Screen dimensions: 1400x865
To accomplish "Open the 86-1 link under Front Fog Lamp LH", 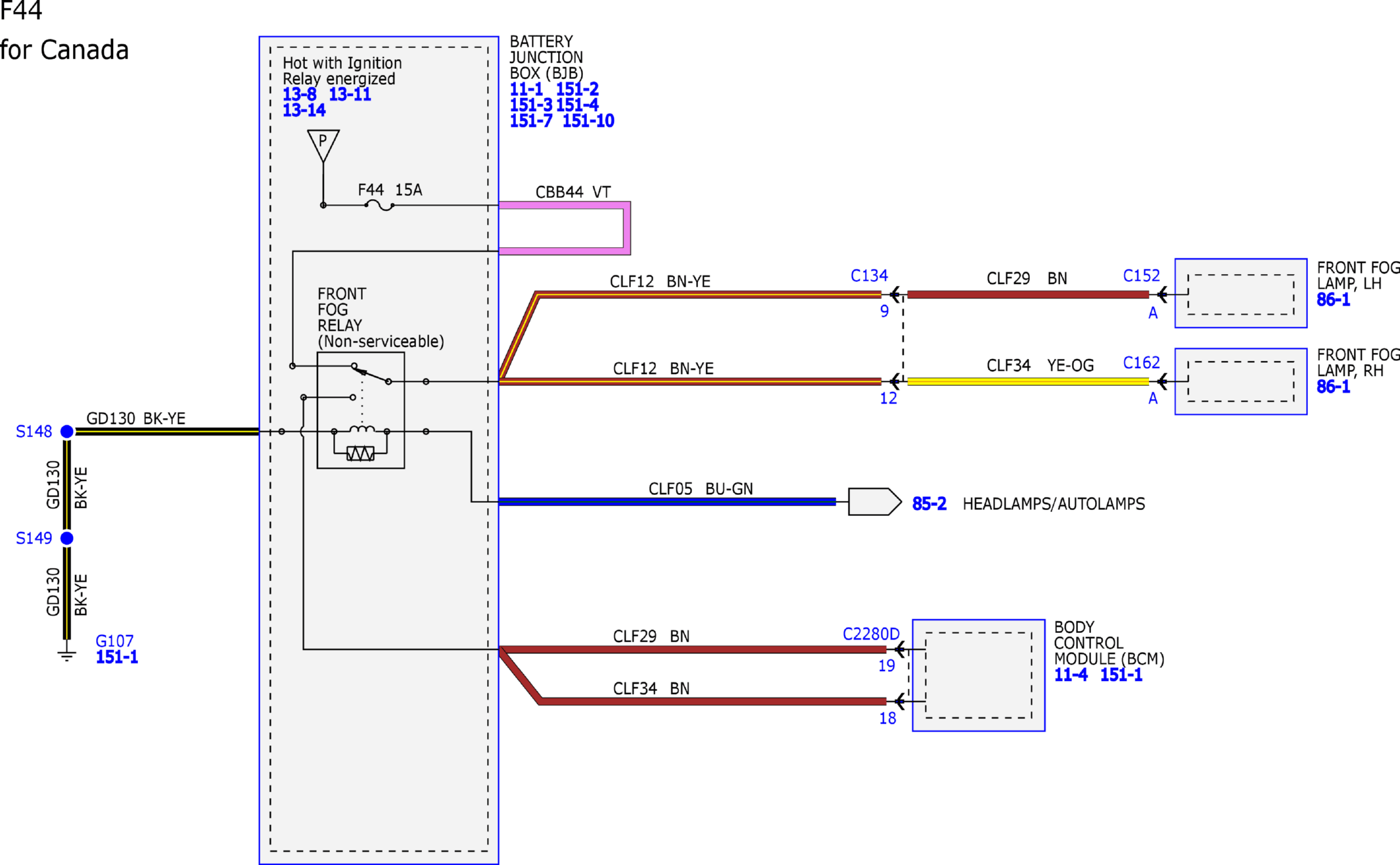I will 1333,300.
